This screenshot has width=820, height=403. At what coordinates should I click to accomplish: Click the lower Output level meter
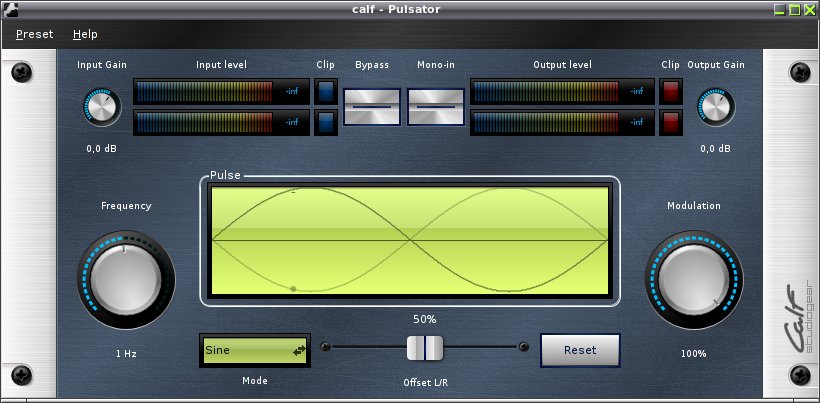562,122
